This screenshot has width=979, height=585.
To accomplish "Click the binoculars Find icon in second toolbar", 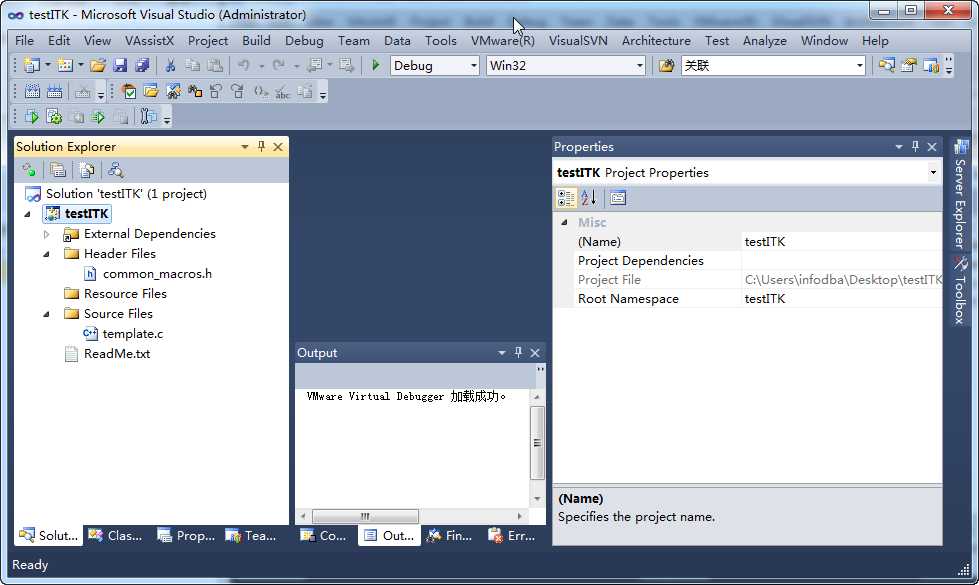I will coord(195,92).
